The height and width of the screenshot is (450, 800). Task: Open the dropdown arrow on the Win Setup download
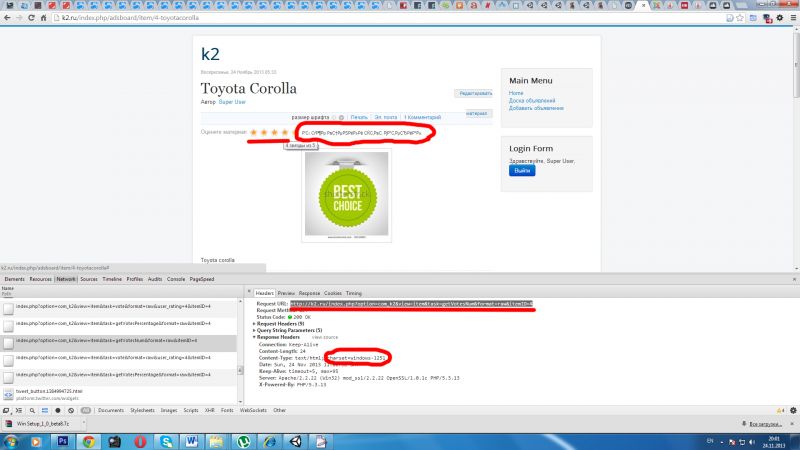pos(83,423)
